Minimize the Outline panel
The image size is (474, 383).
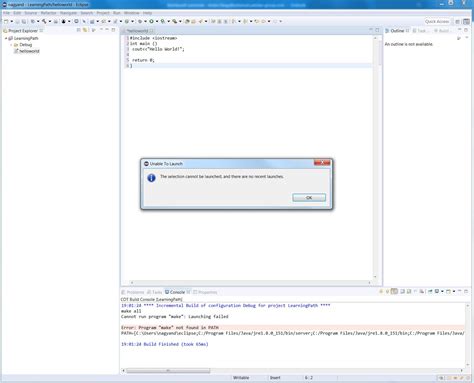[459, 30]
